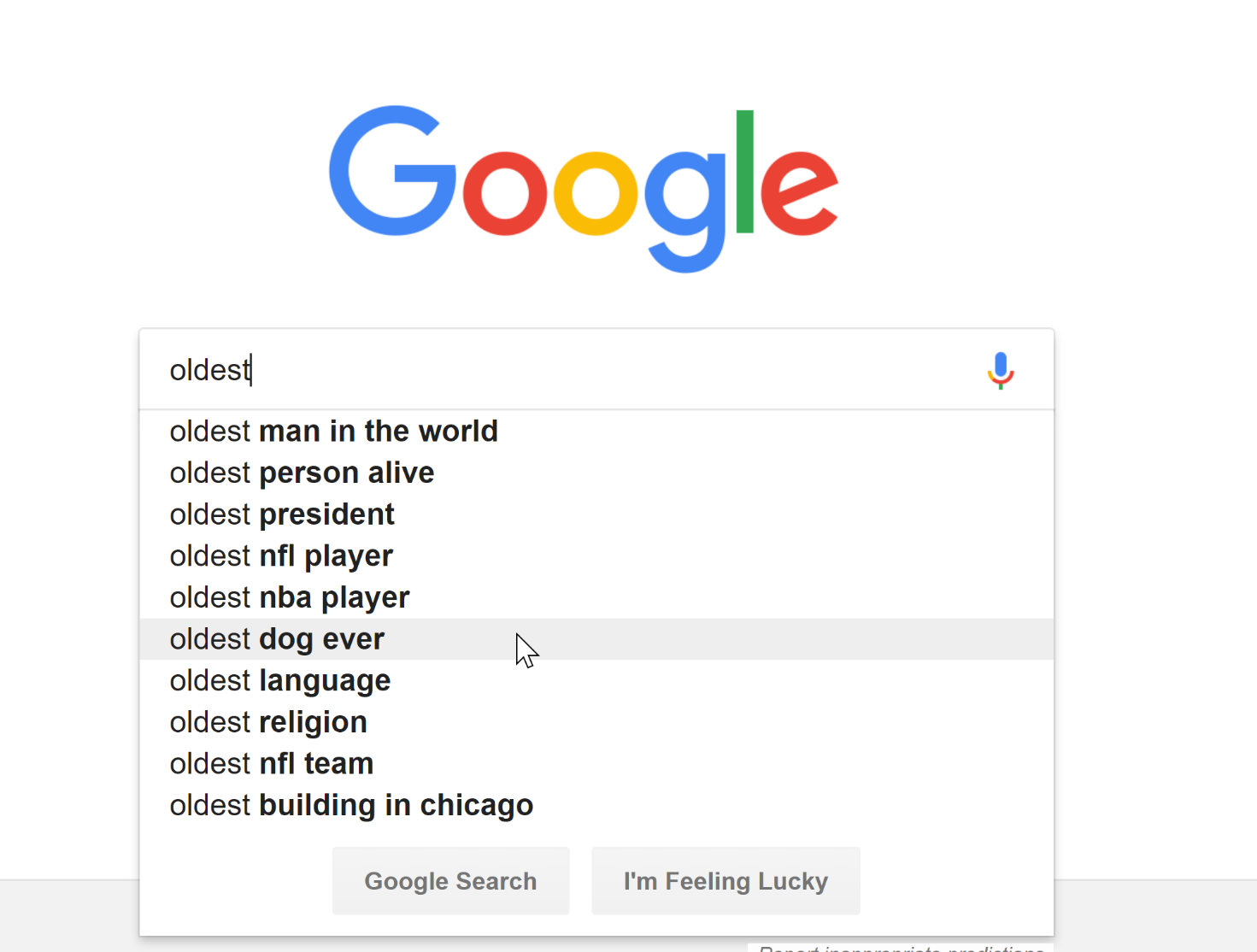The image size is (1257, 952).
Task: Click the Google Search button
Action: [451, 881]
